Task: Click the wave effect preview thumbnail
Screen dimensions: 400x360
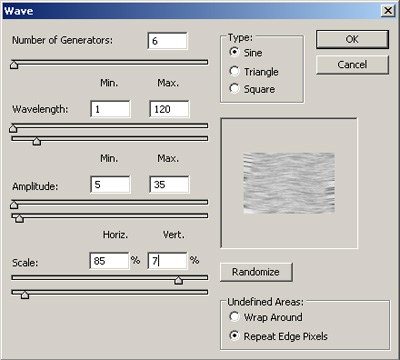Action: coord(289,183)
